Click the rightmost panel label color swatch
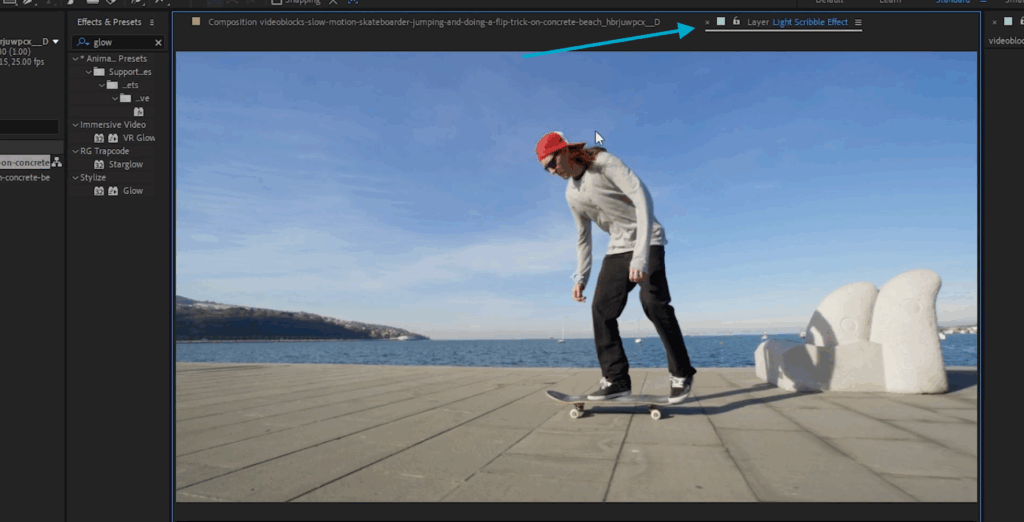 pyautogui.click(x=1008, y=22)
